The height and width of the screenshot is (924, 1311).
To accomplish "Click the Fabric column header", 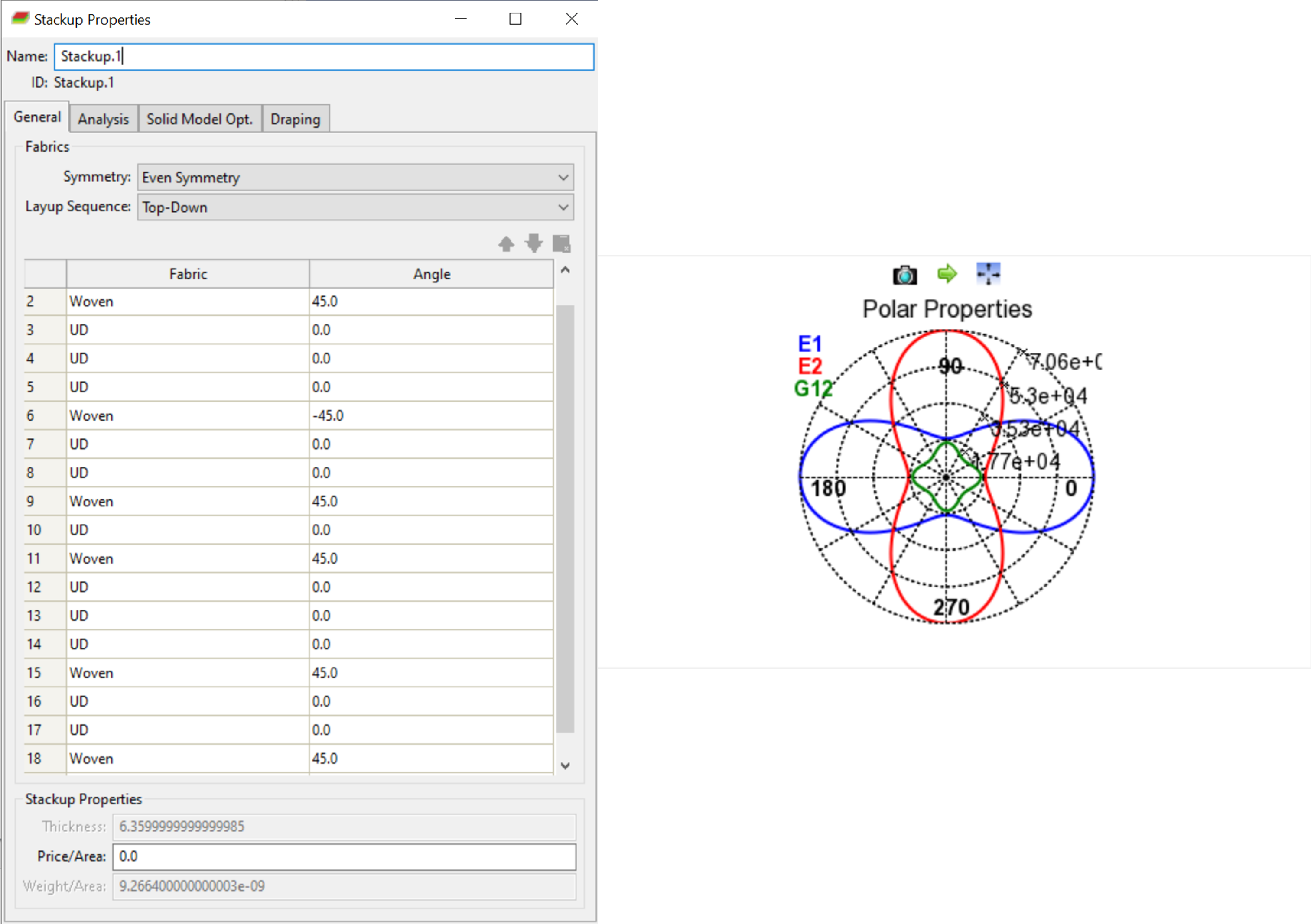I will click(x=188, y=274).
